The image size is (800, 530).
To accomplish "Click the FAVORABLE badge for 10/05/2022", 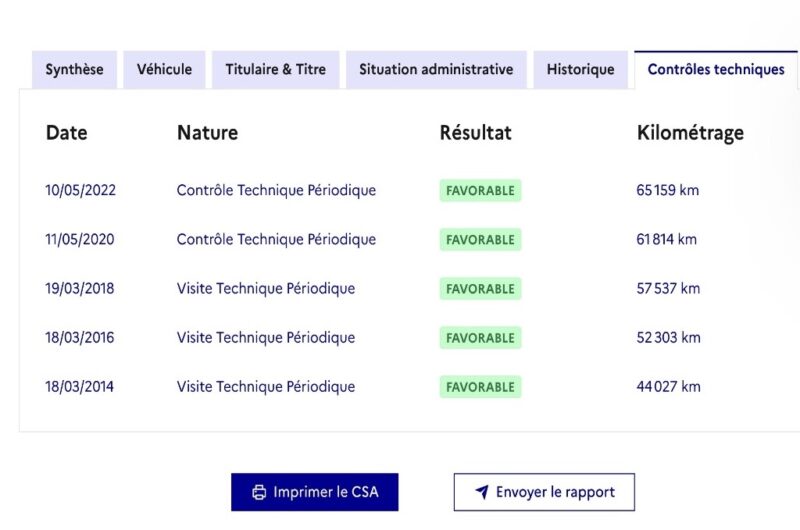I will coord(480,191).
